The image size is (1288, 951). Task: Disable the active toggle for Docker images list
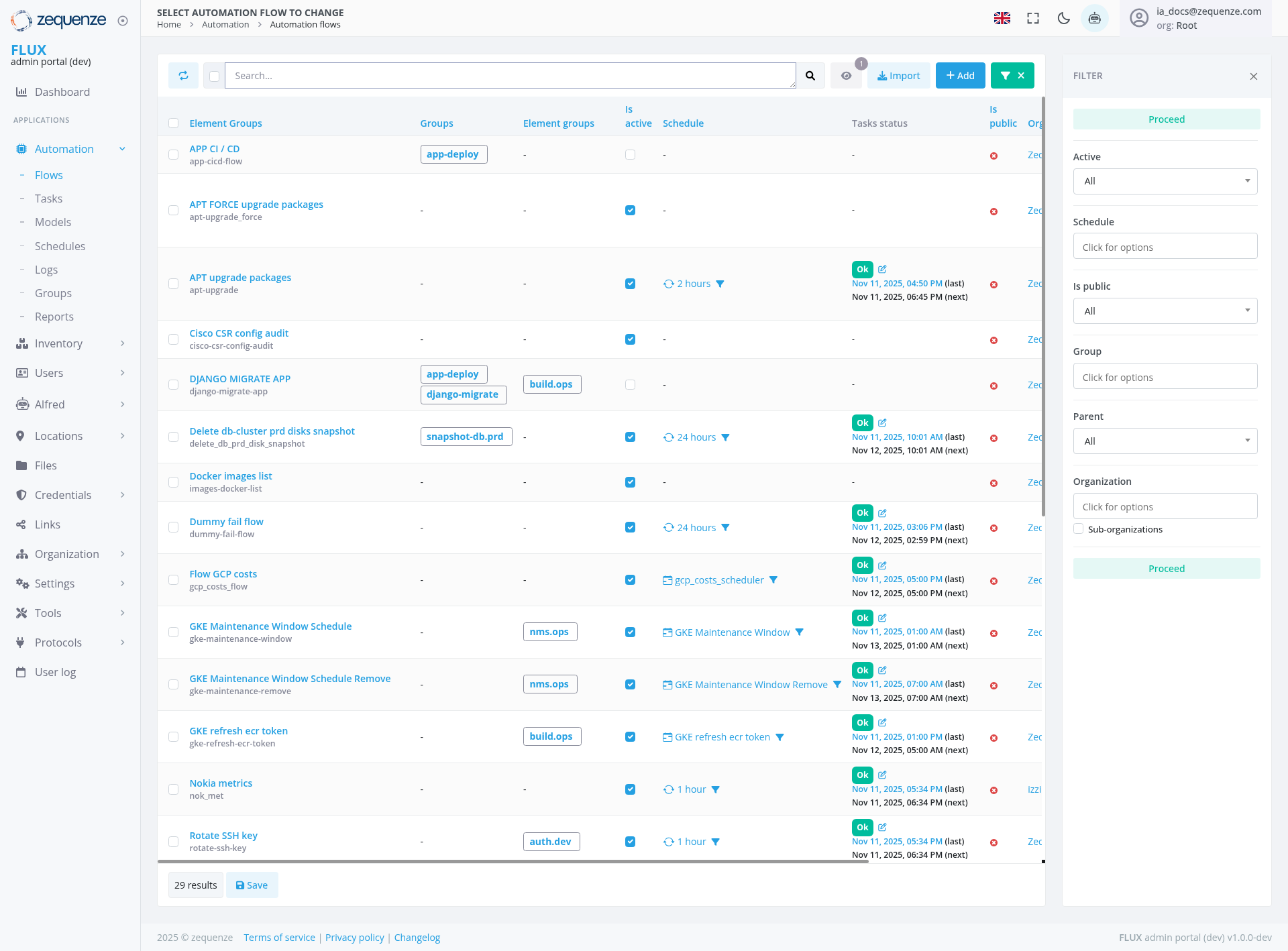(630, 482)
